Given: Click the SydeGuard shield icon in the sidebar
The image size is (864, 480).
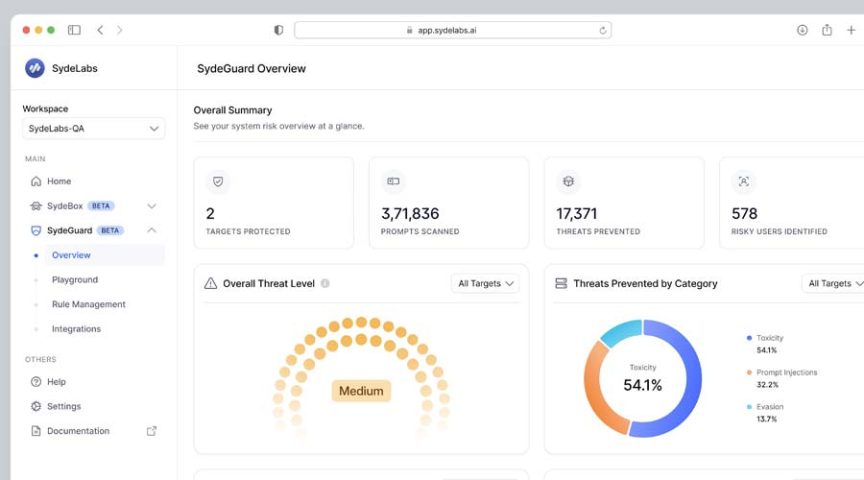Looking at the screenshot, I should [36, 230].
